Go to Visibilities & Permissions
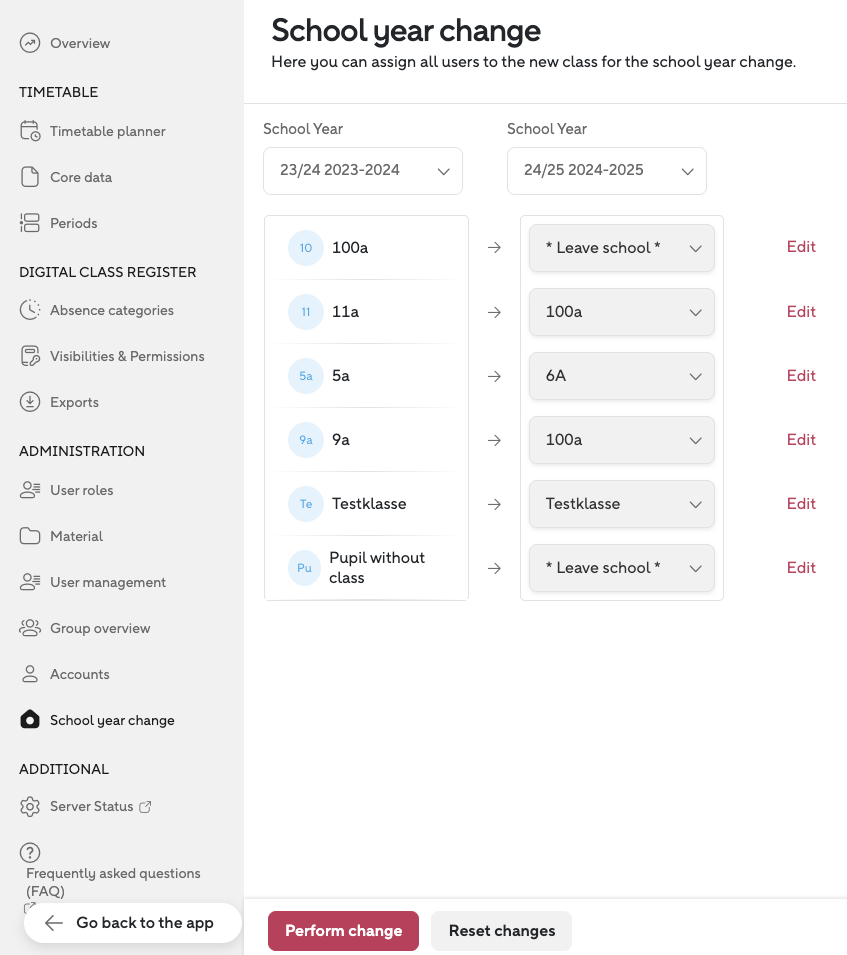 tap(127, 356)
